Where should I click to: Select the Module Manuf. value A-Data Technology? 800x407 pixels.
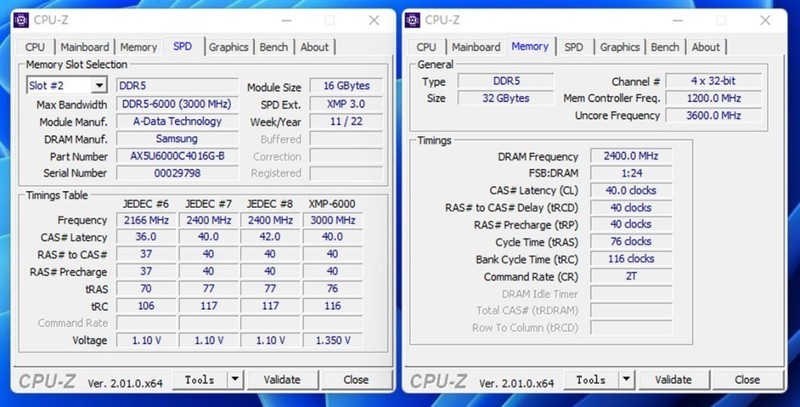(177, 121)
